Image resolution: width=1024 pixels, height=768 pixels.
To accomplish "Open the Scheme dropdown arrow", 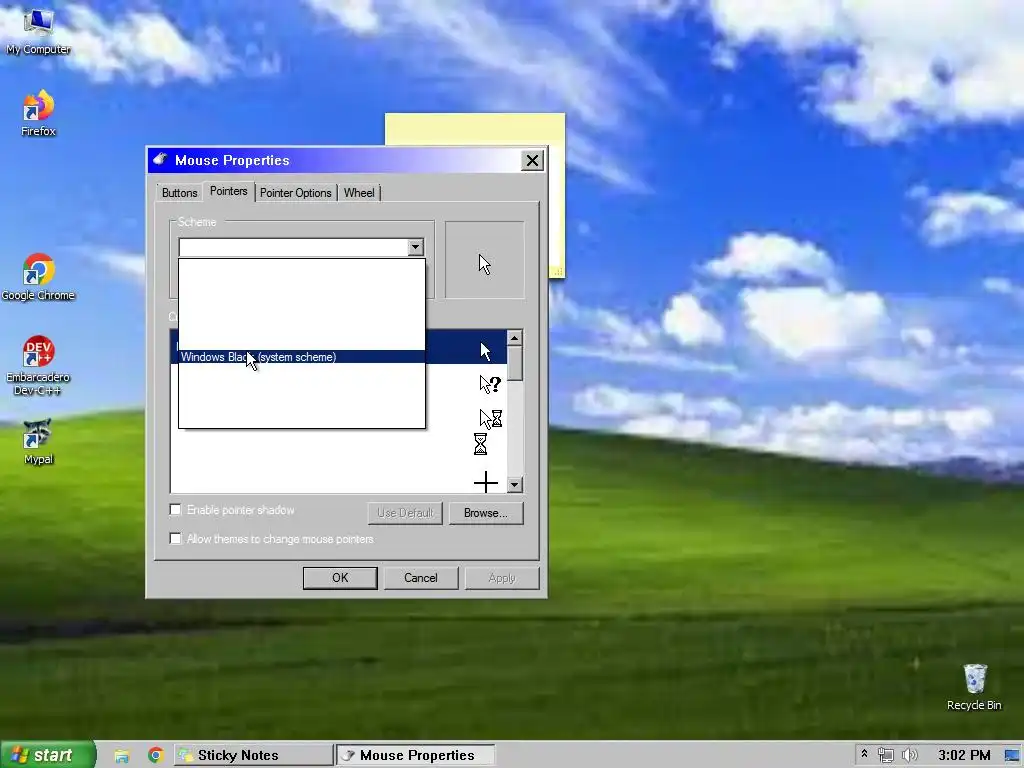I will (x=415, y=247).
